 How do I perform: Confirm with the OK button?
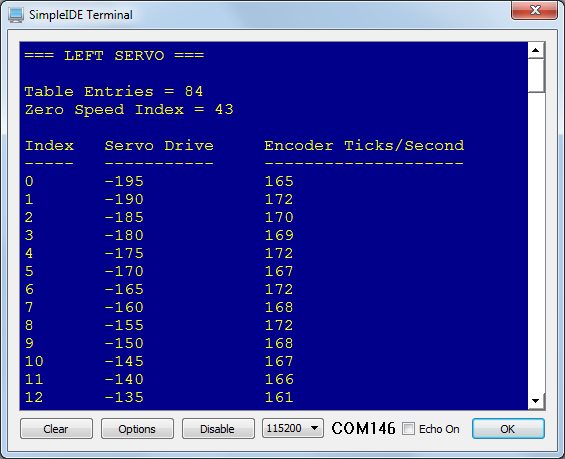coord(508,429)
